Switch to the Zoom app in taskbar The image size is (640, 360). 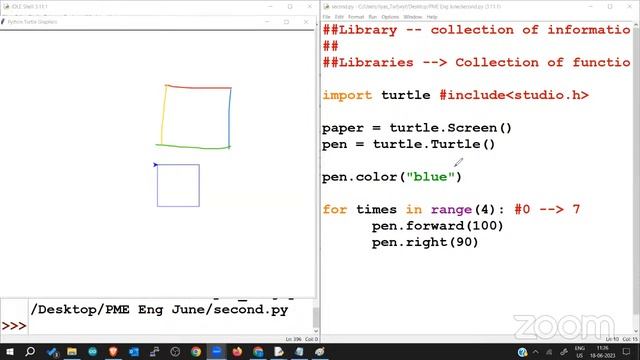(x=217, y=351)
